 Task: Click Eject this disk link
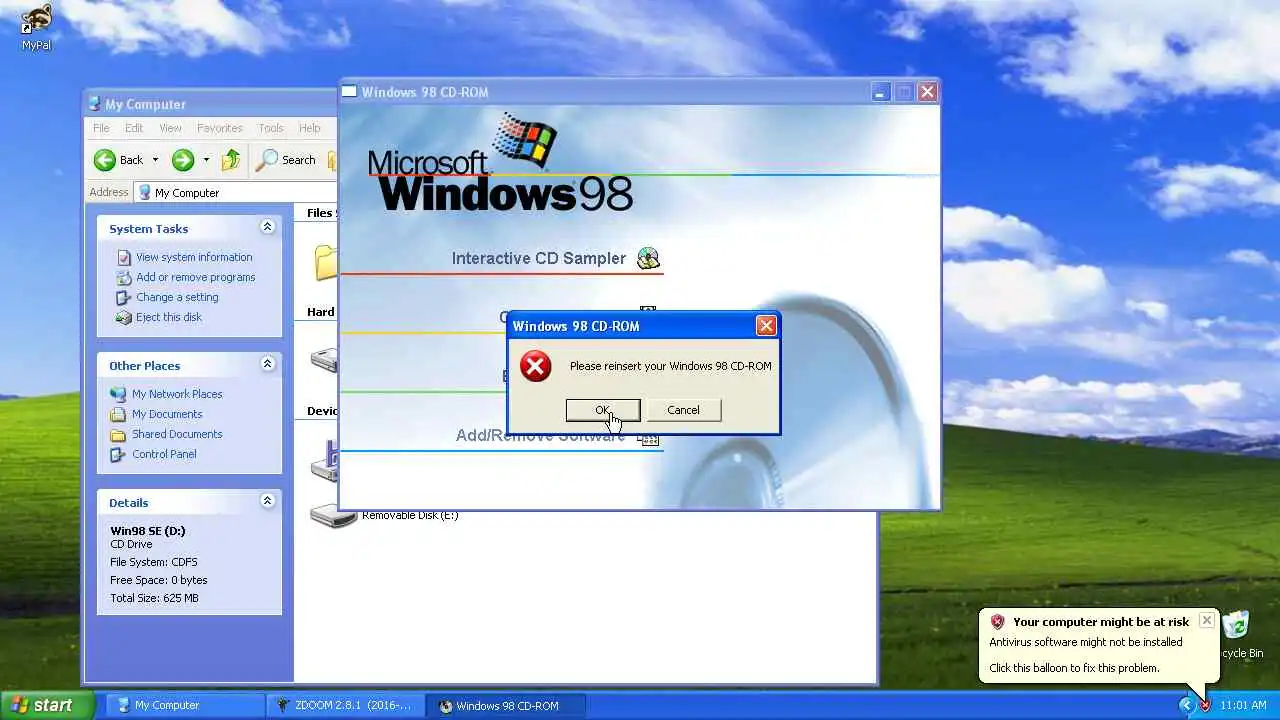(x=169, y=317)
